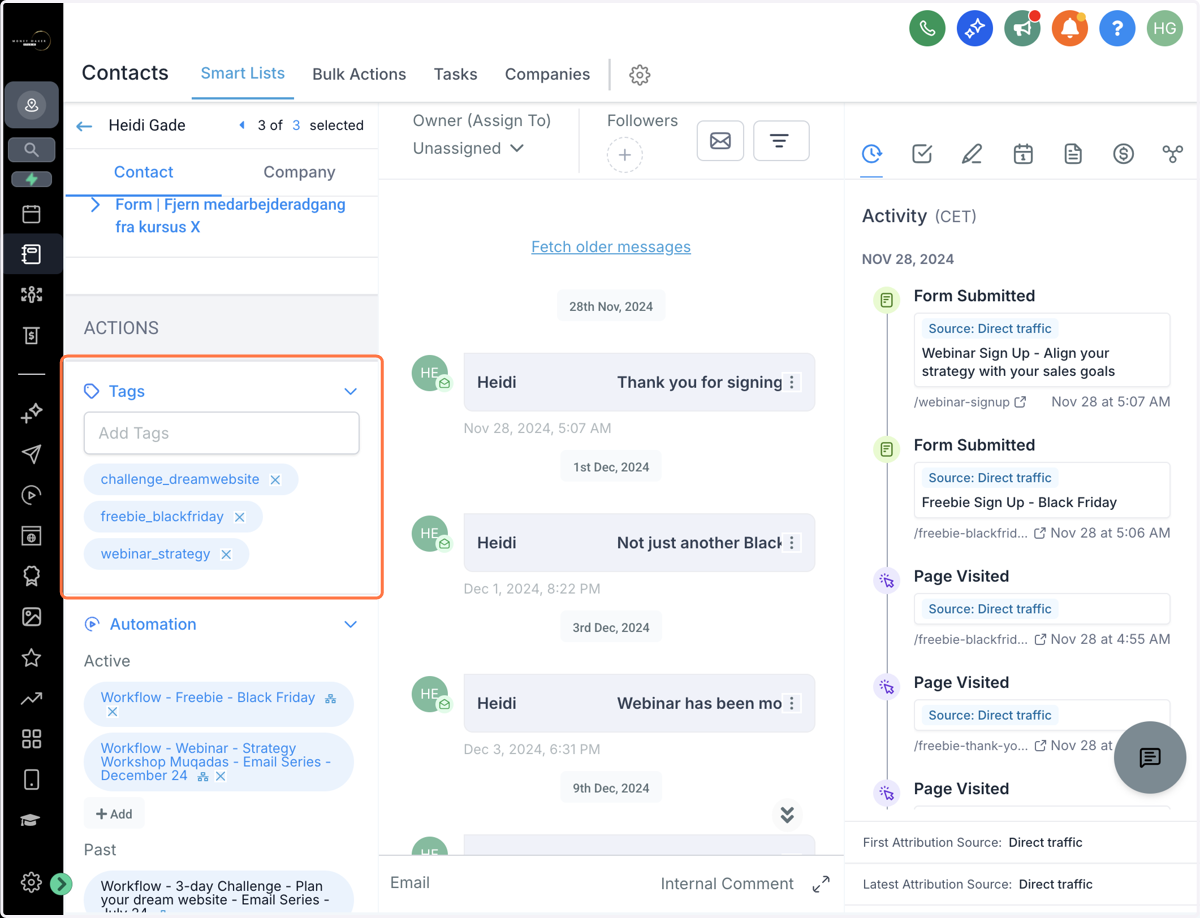This screenshot has width=1200, height=918.
Task: Add a follower with the plus circle
Action: (624, 155)
